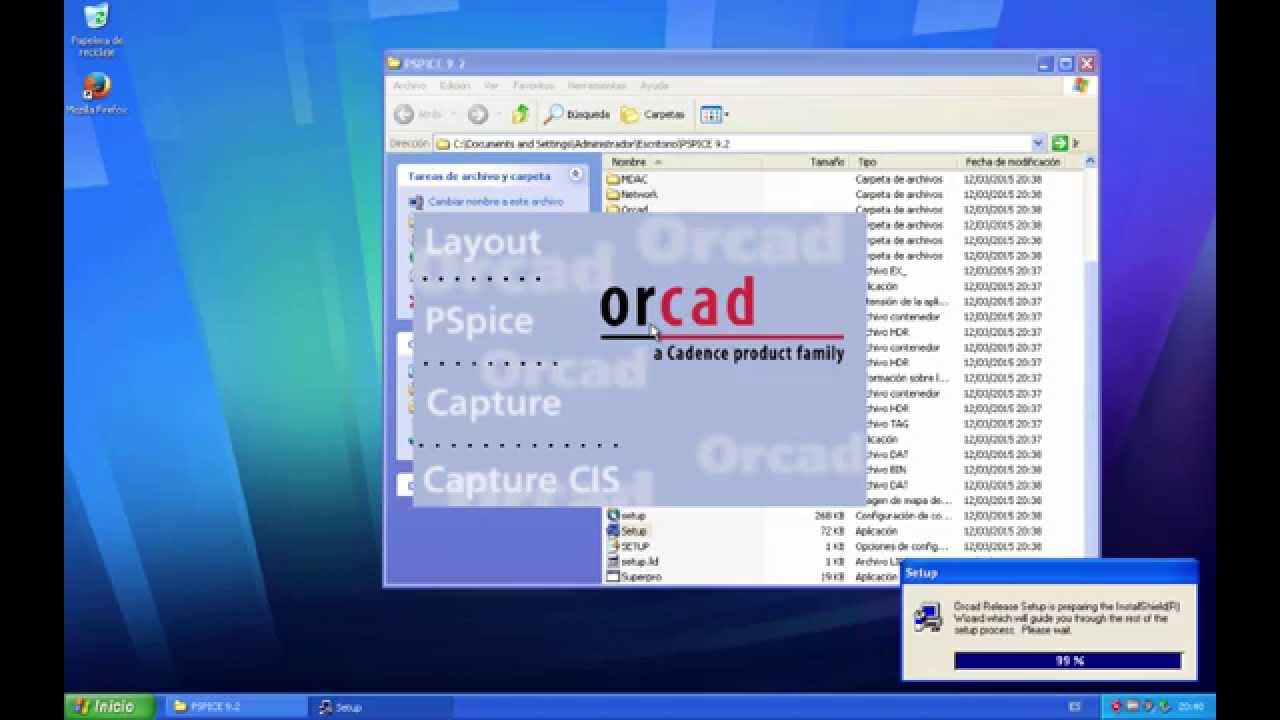This screenshot has width=1280, height=720.
Task: Select the SETUP configuration options file
Action: (628, 546)
